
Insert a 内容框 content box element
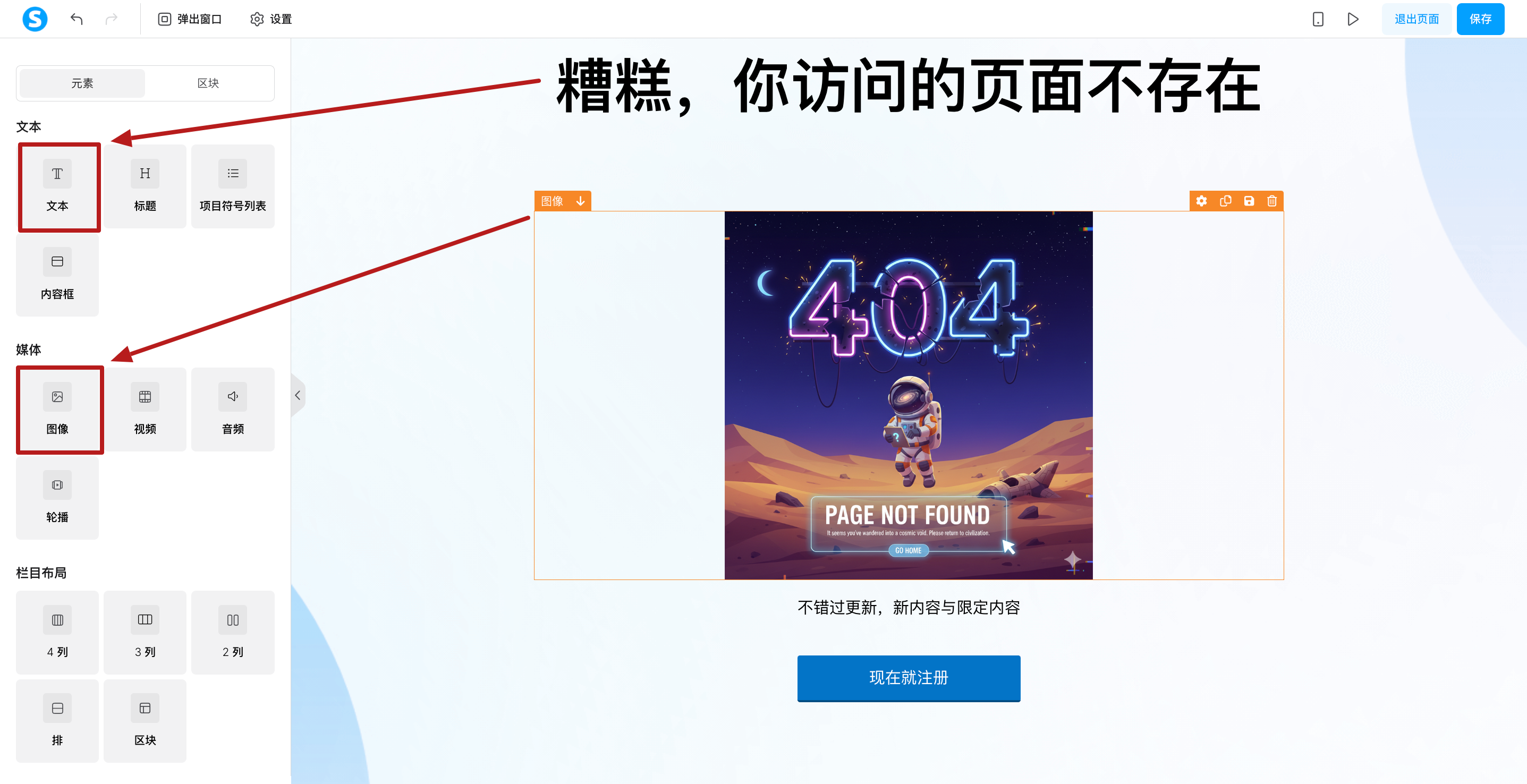(x=57, y=275)
